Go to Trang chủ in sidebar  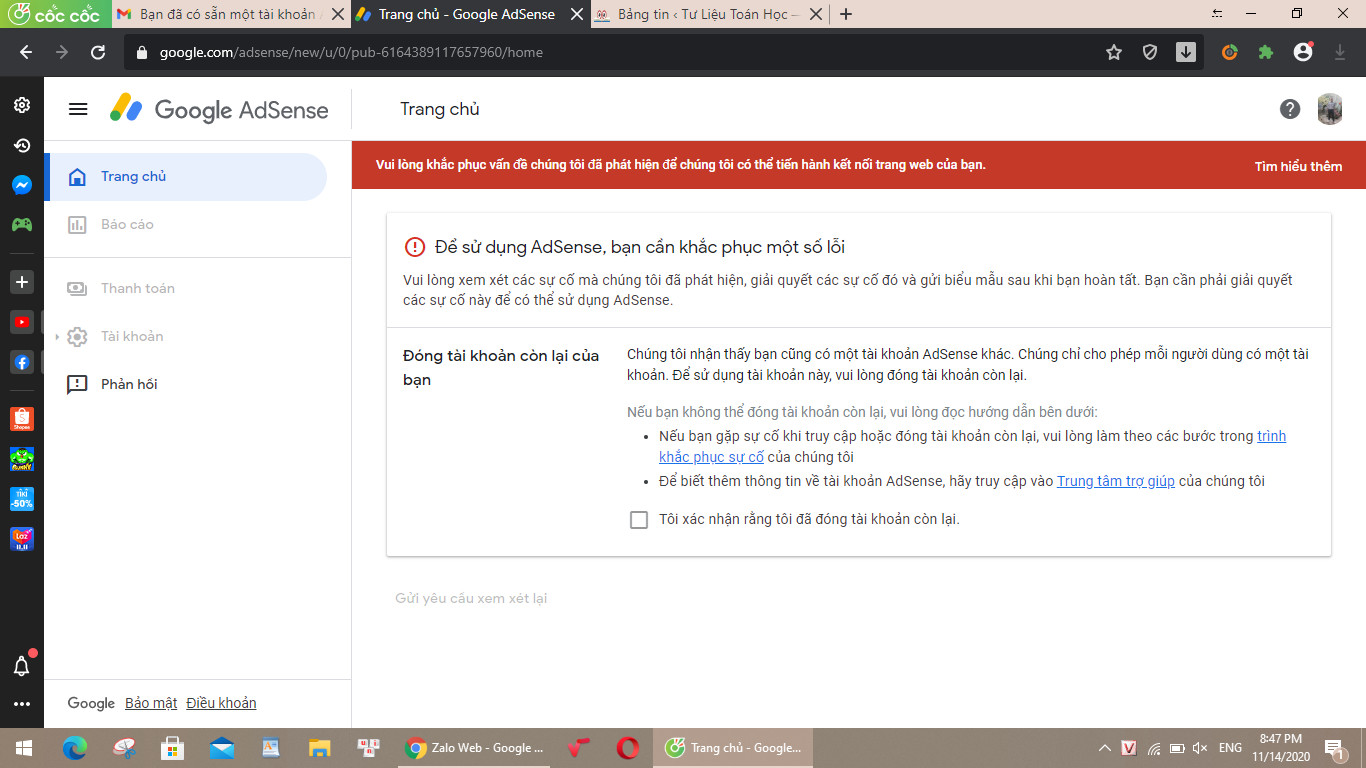pos(186,177)
